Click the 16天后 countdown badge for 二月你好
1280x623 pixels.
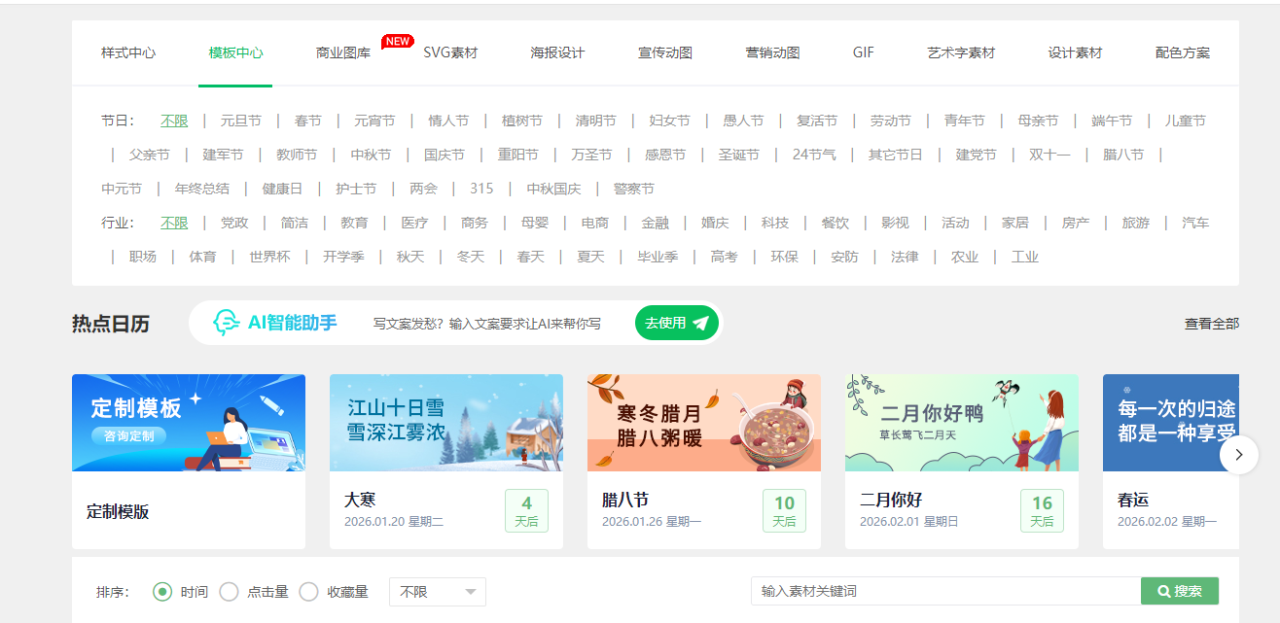click(1042, 510)
